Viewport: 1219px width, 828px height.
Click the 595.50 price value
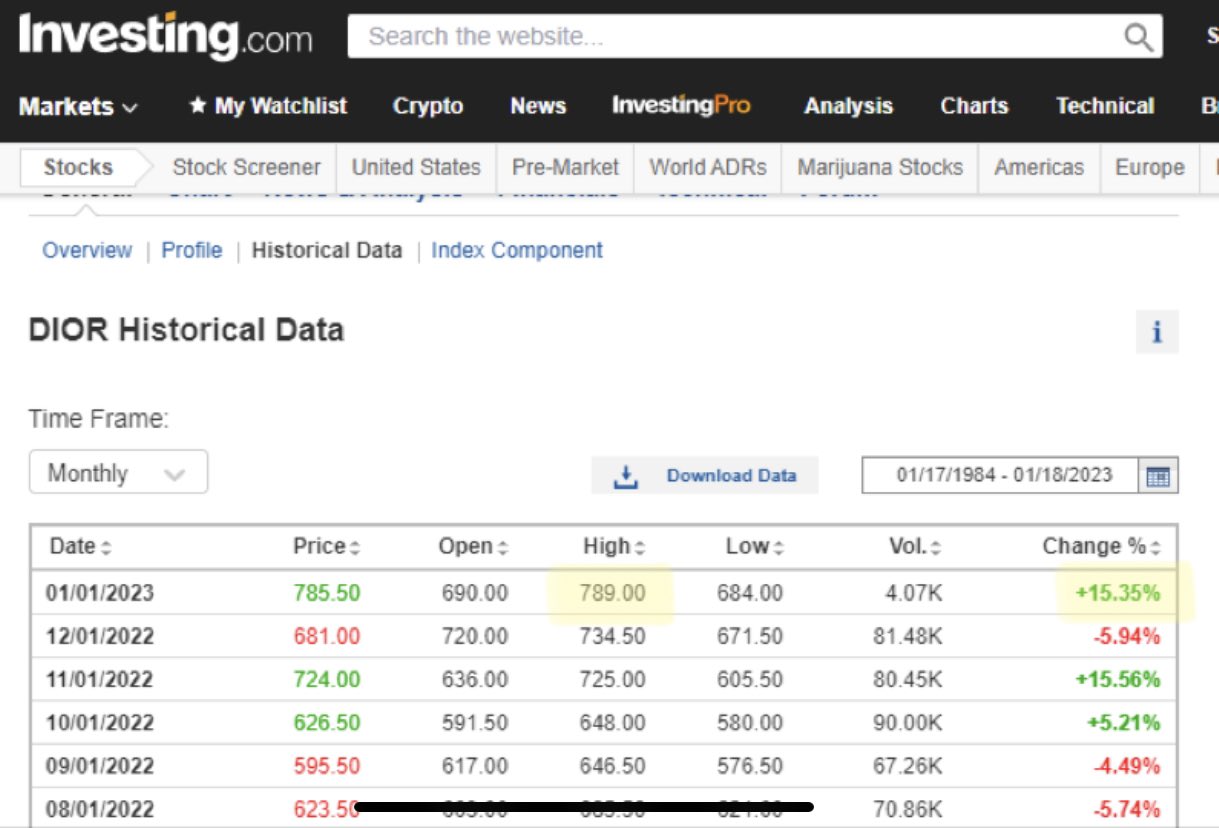(x=327, y=766)
